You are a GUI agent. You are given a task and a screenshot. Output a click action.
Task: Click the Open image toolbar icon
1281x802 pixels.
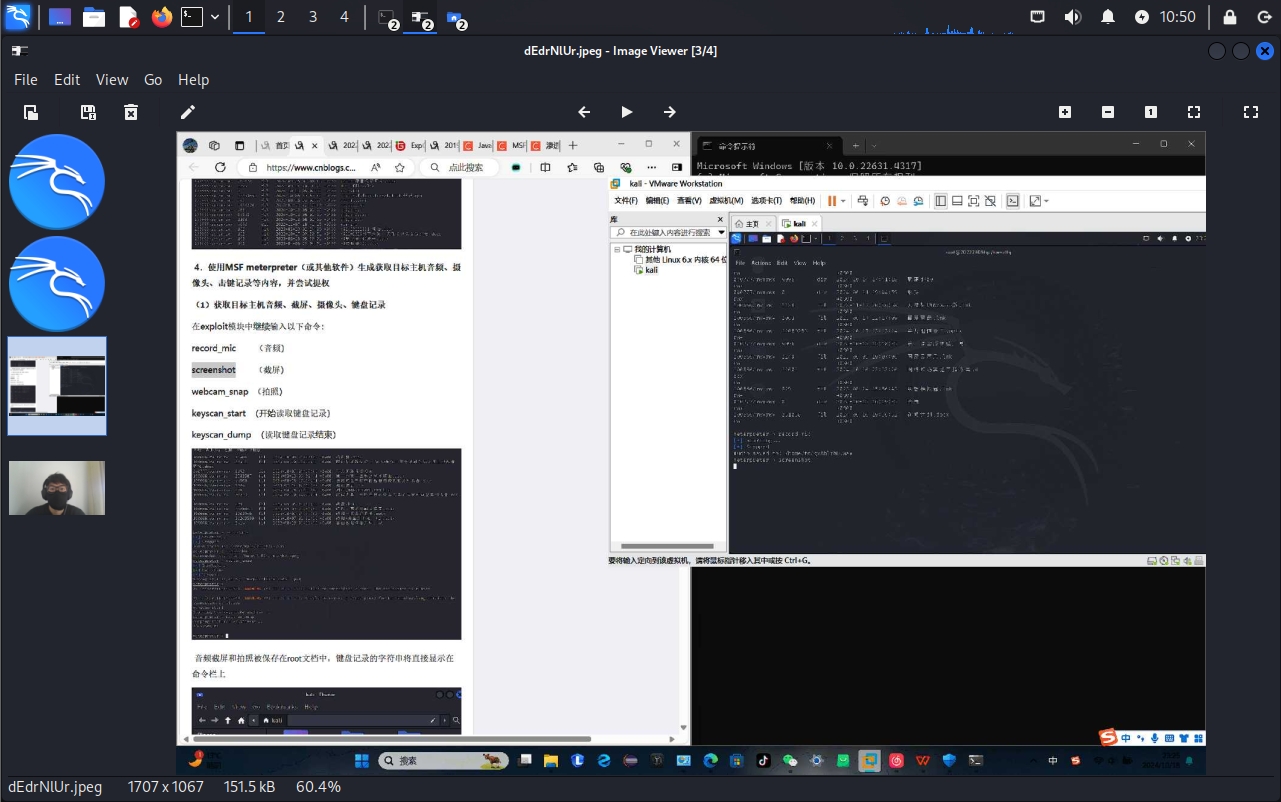31,112
